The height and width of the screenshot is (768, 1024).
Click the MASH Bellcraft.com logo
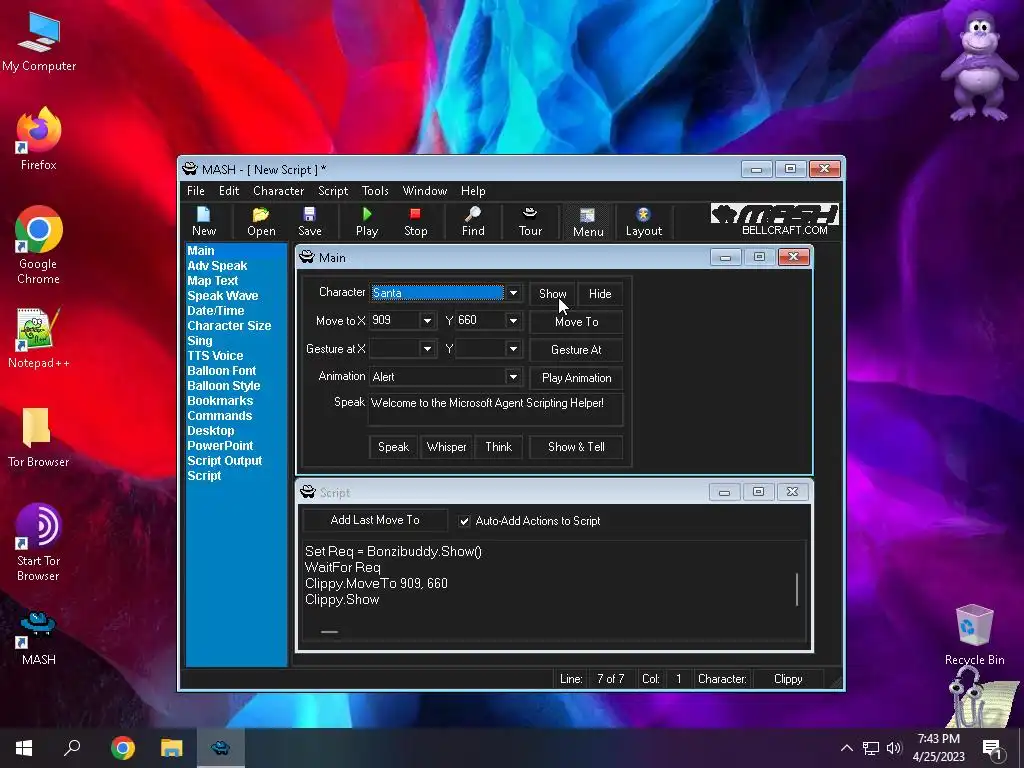tap(775, 220)
